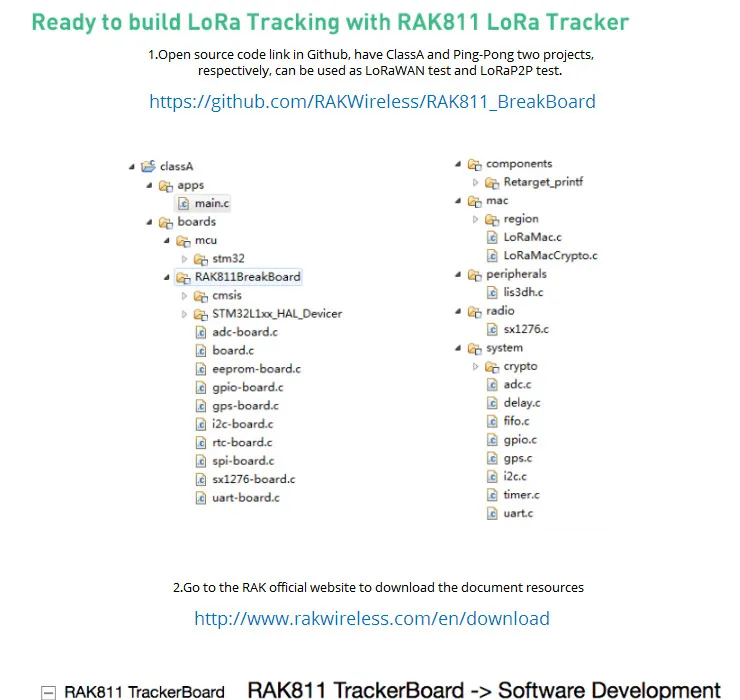This screenshot has width=740, height=700.
Task: Select the timer.c file name
Action: [x=521, y=495]
